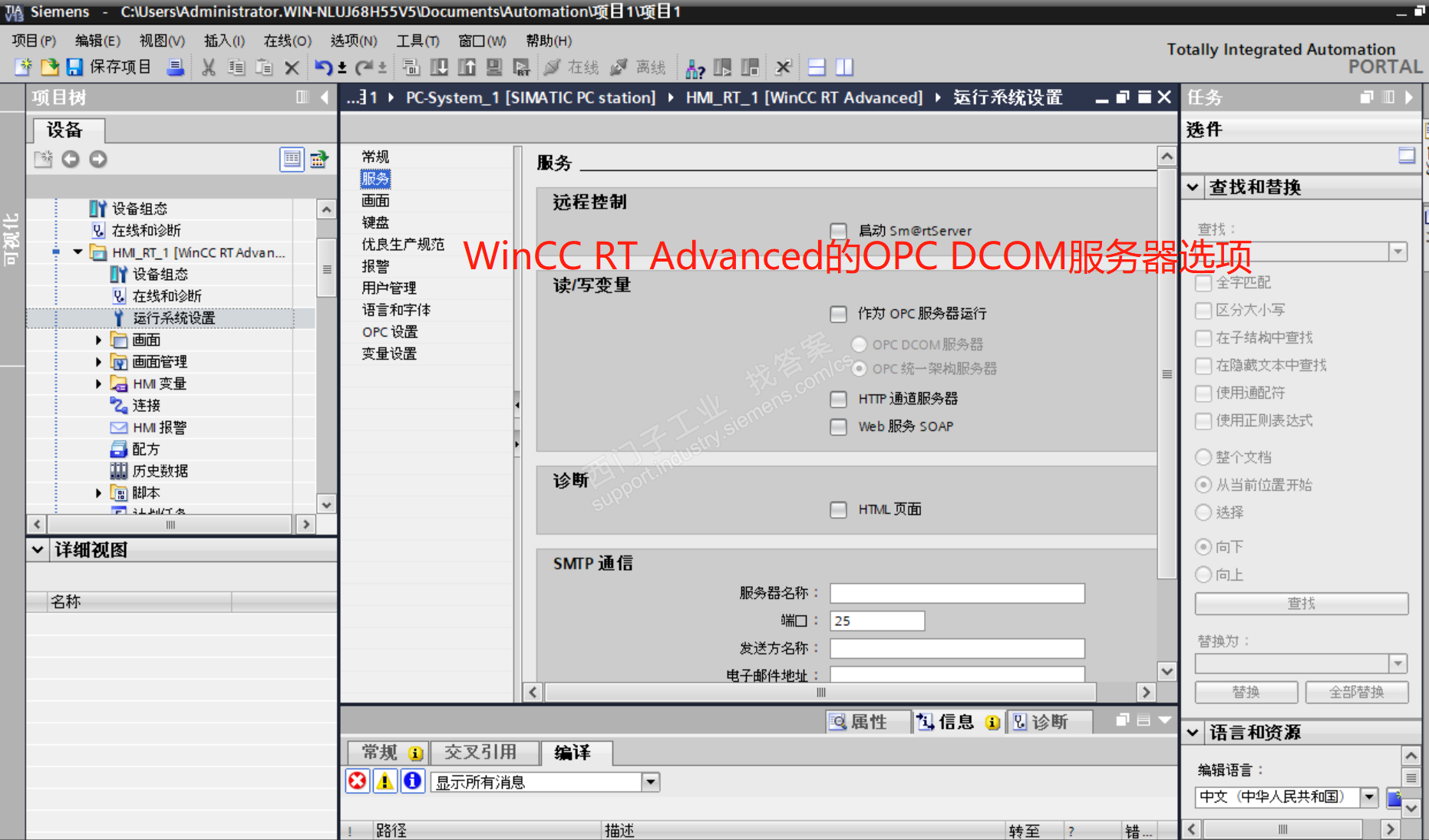
Task: Click the paste icon in the toolbar
Action: pos(264,68)
